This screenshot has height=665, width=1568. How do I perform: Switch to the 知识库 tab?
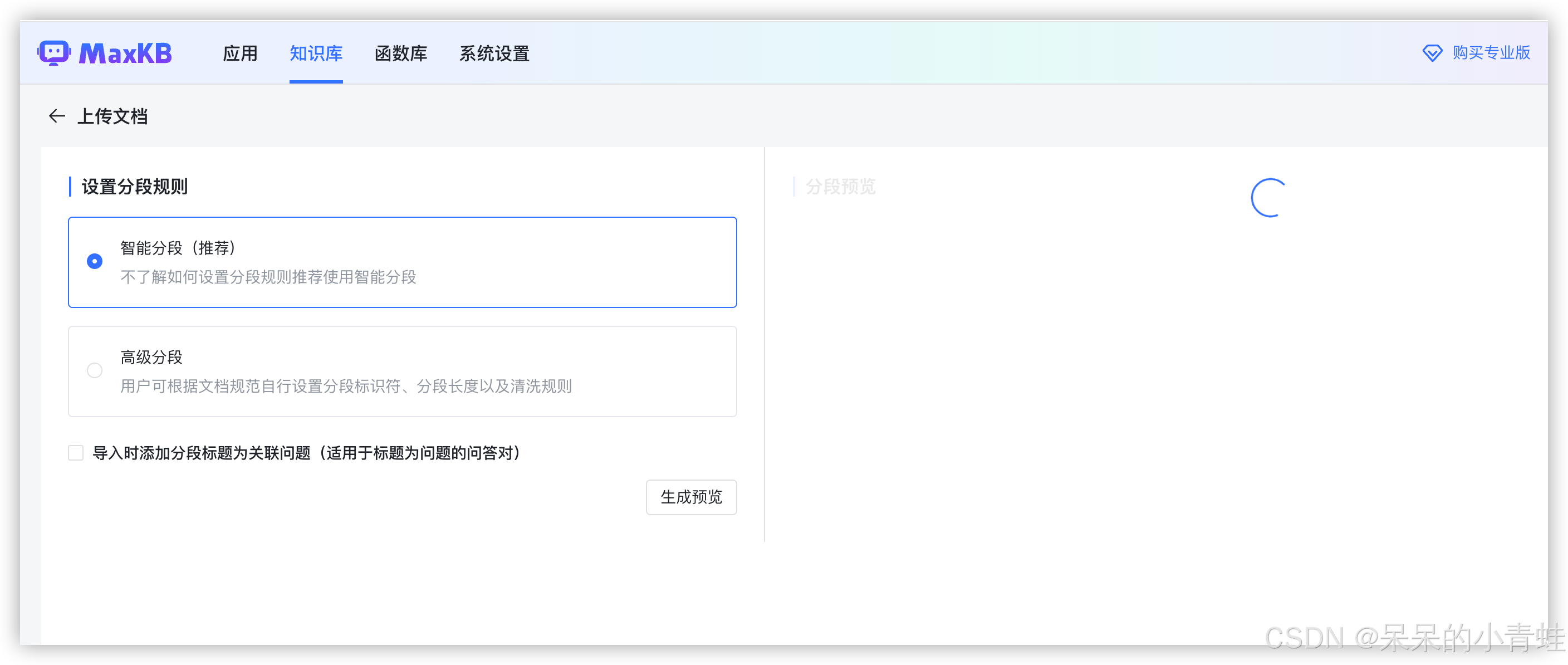pyautogui.click(x=316, y=53)
